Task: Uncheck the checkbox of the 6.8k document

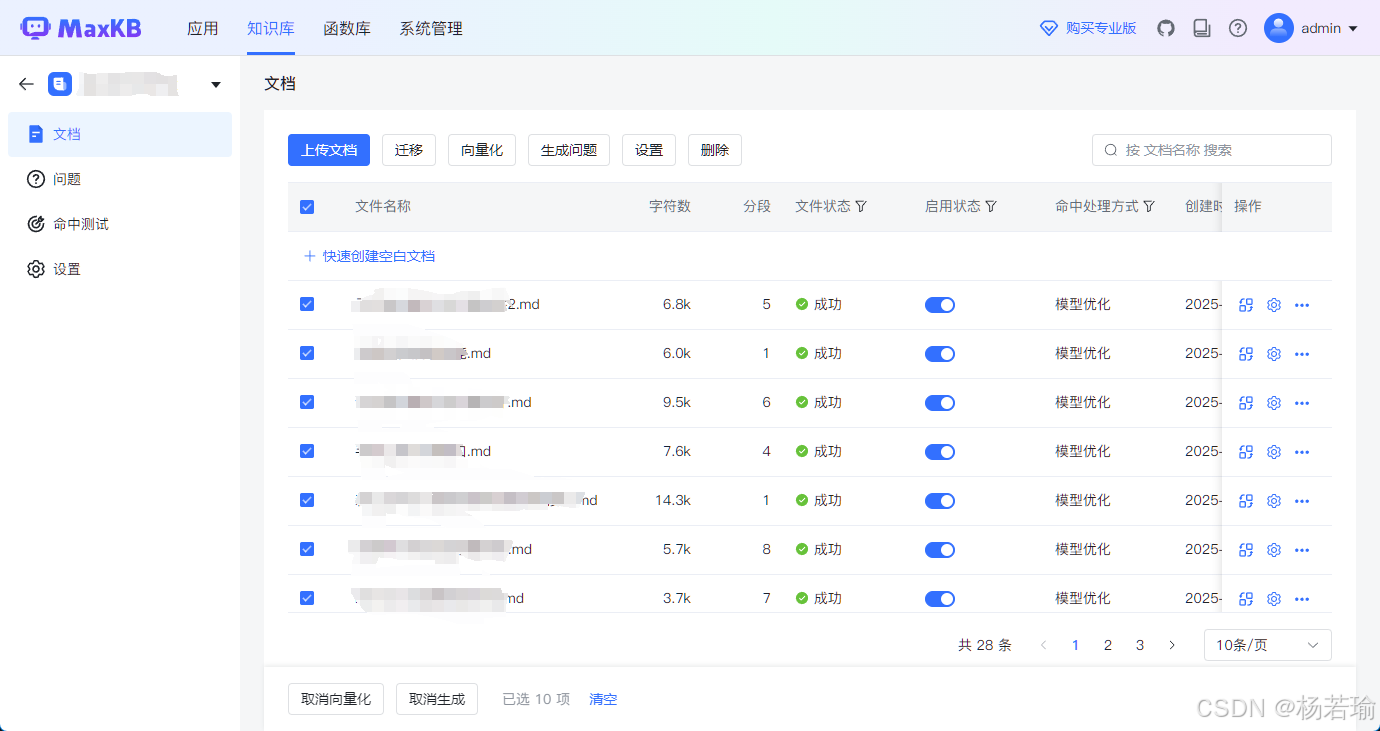Action: [x=307, y=304]
